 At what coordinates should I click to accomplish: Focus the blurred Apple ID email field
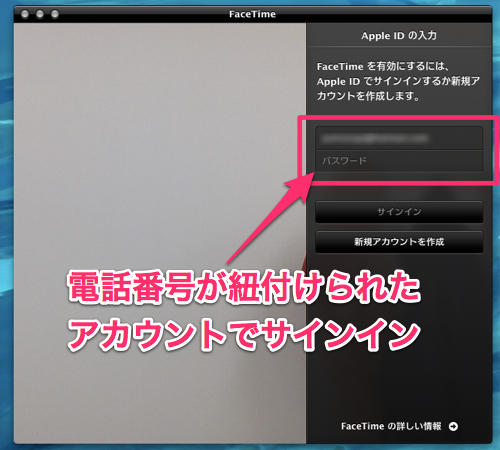pyautogui.click(x=399, y=138)
